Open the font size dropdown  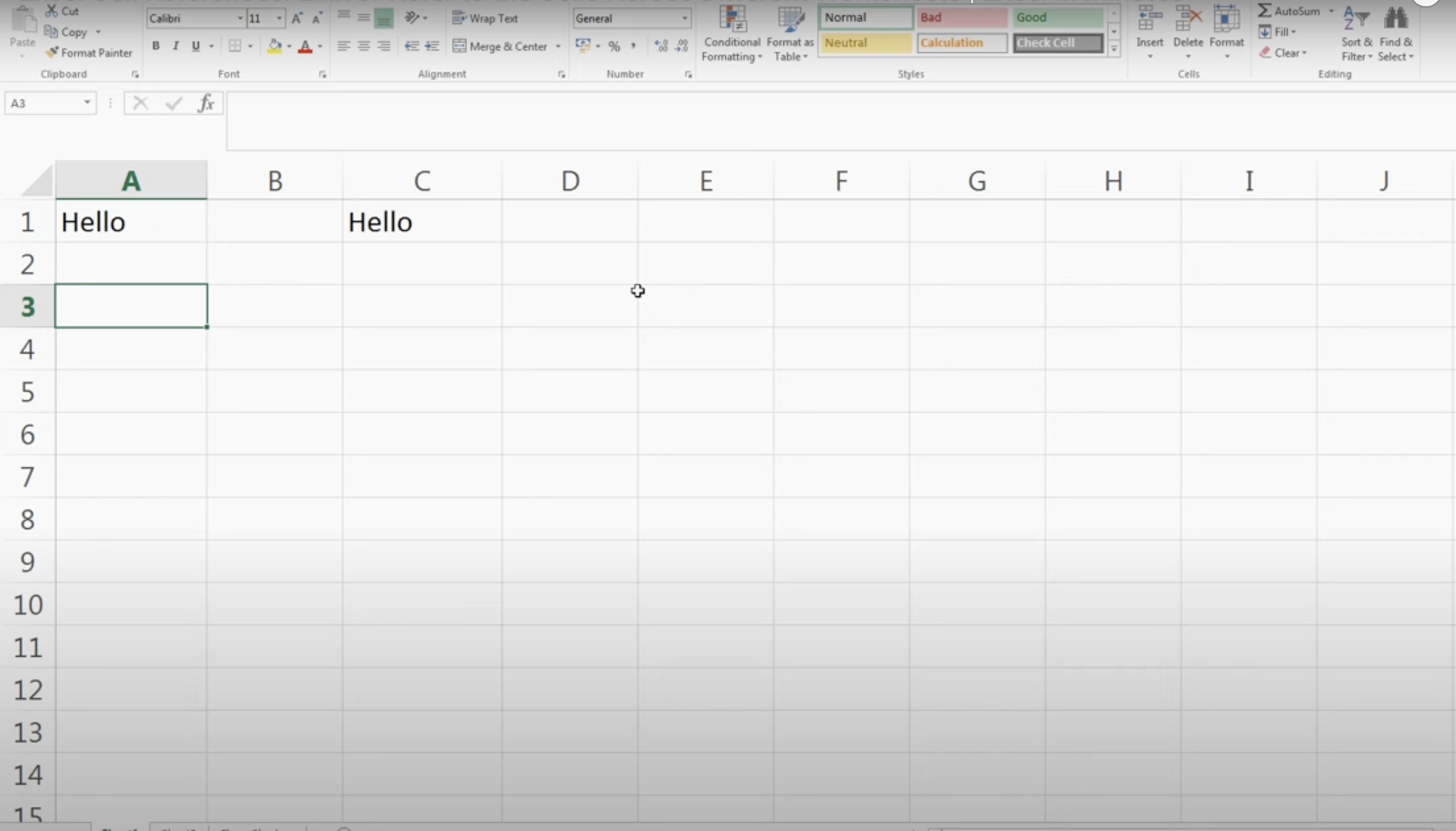[x=279, y=18]
